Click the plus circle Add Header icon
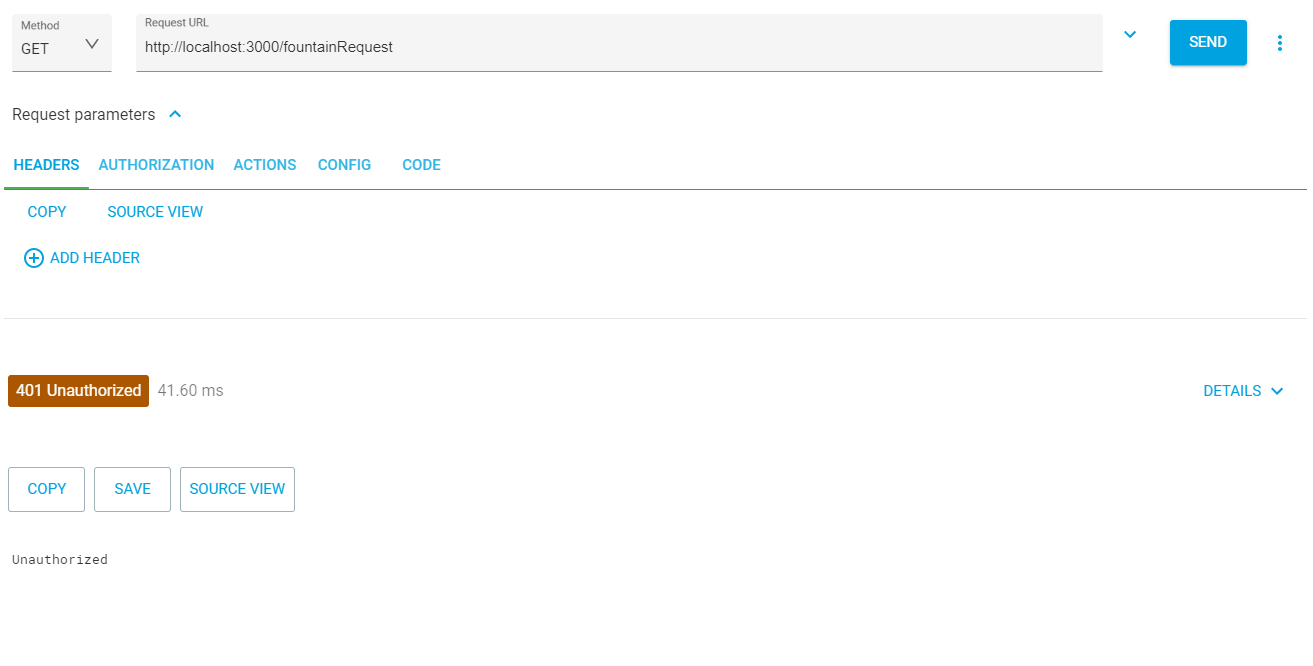1313x666 pixels. [34, 258]
